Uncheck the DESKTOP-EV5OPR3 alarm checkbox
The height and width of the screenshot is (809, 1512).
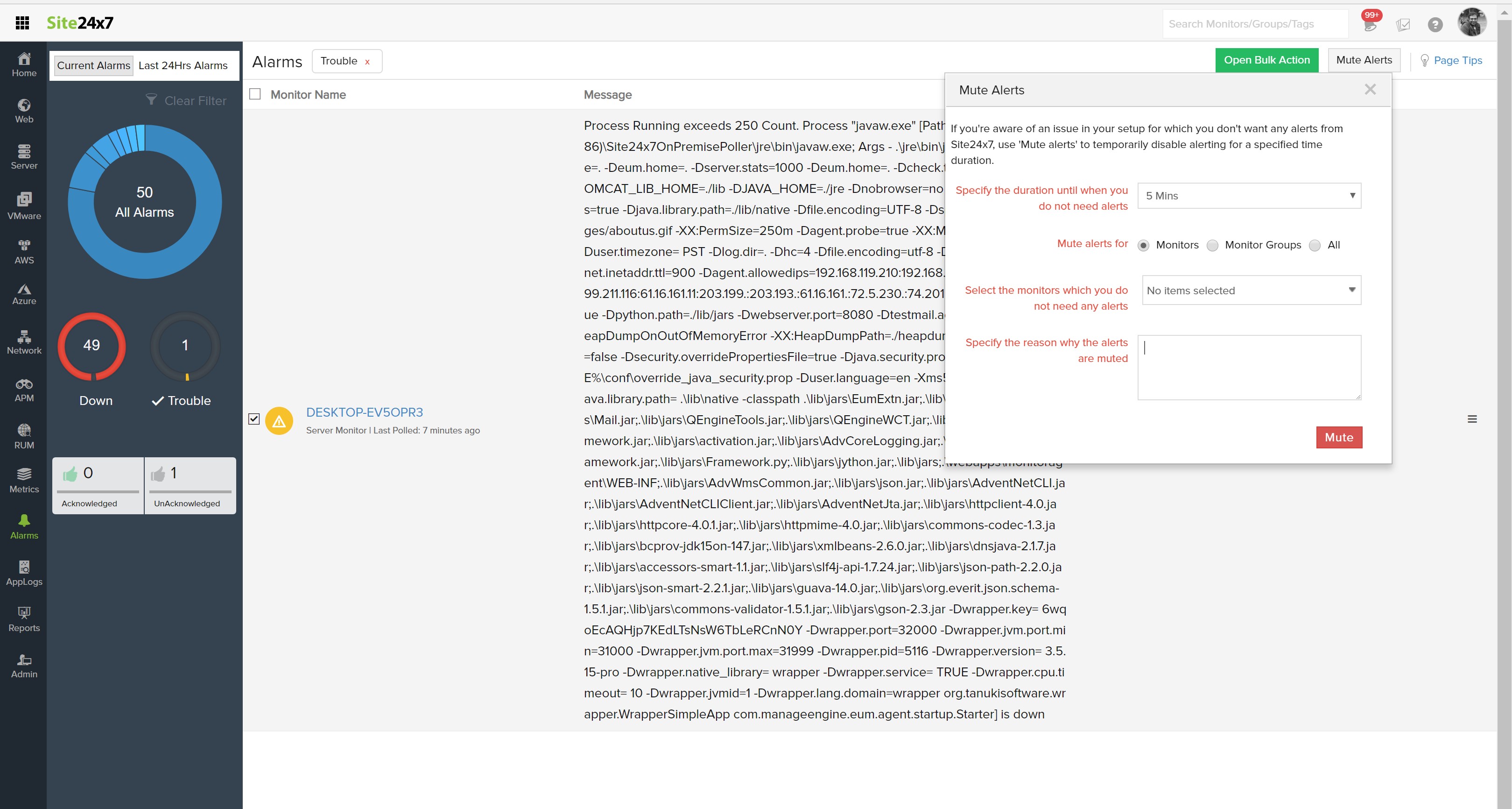pos(254,419)
